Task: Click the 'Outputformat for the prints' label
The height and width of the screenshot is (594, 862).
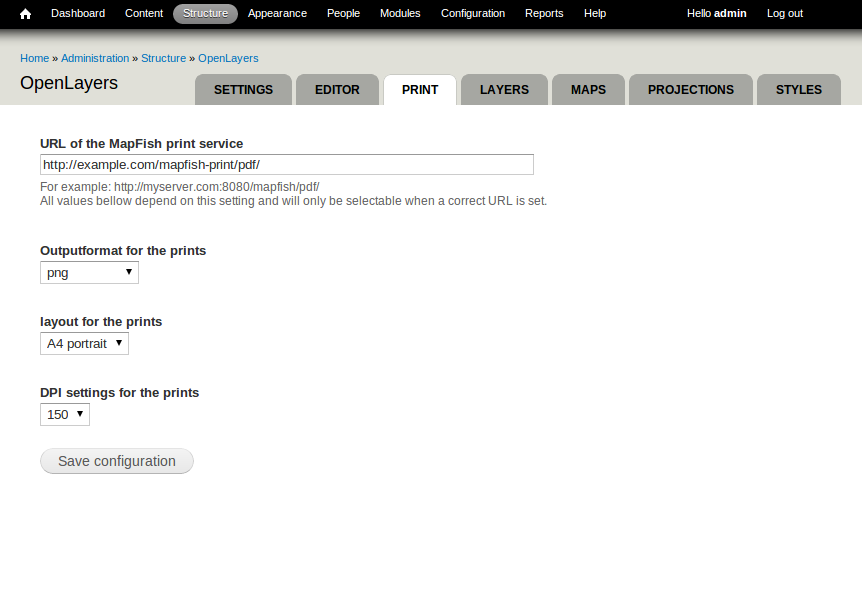Action: (123, 251)
